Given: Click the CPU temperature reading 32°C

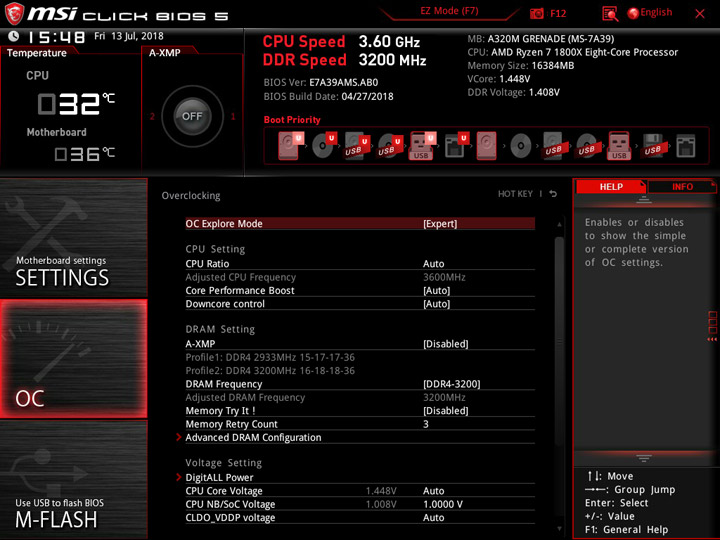Looking at the screenshot, I should click(x=76, y=103).
